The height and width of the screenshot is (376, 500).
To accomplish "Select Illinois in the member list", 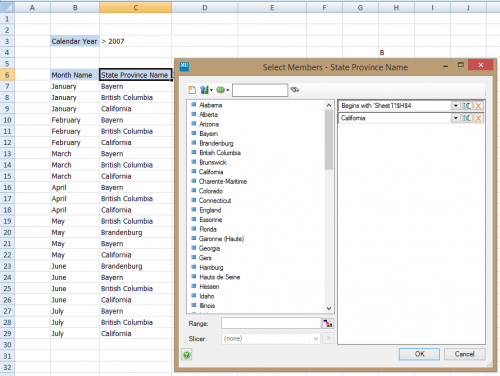I will tap(207, 306).
